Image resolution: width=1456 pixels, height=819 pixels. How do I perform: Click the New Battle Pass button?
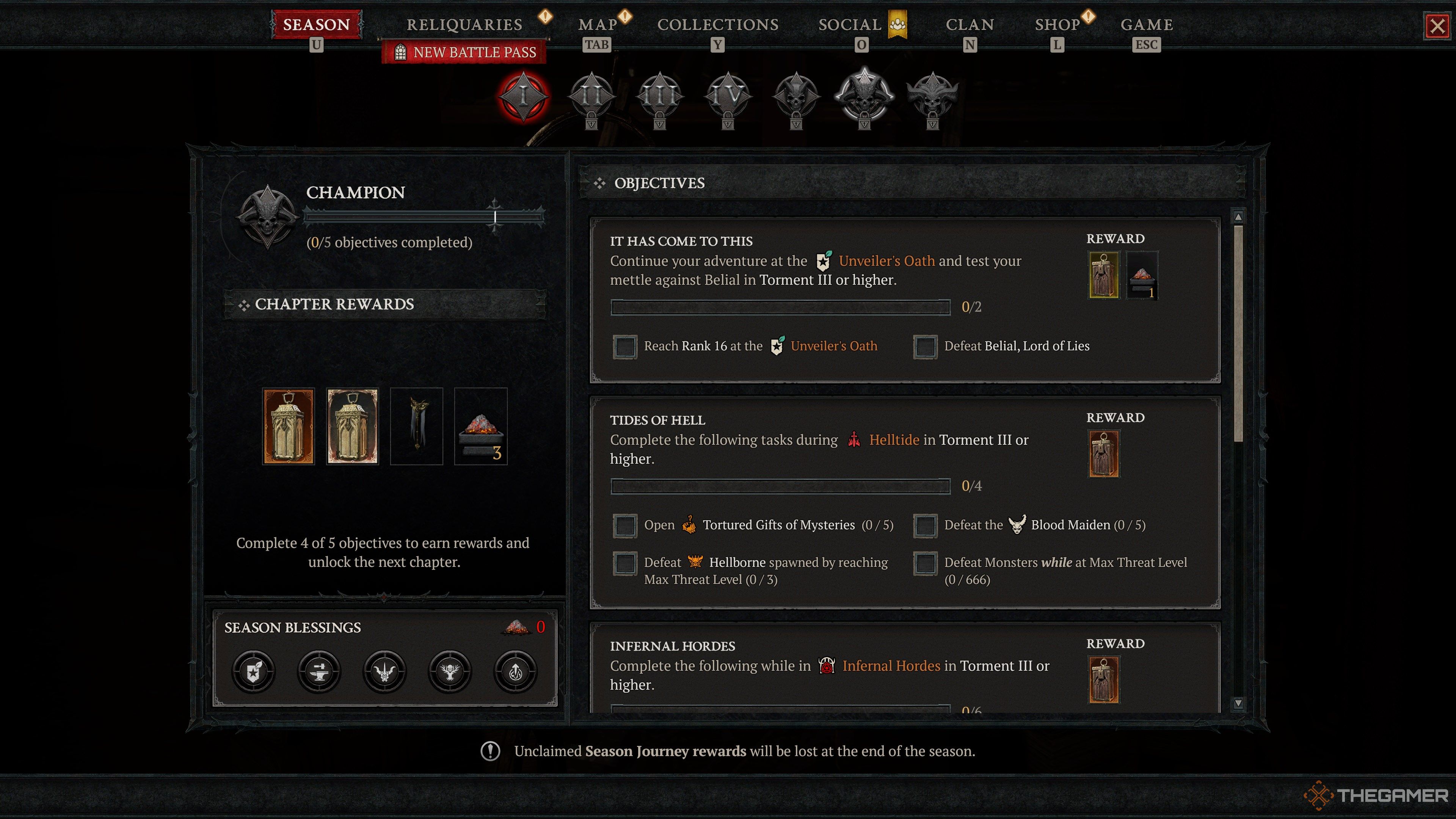pyautogui.click(x=464, y=52)
